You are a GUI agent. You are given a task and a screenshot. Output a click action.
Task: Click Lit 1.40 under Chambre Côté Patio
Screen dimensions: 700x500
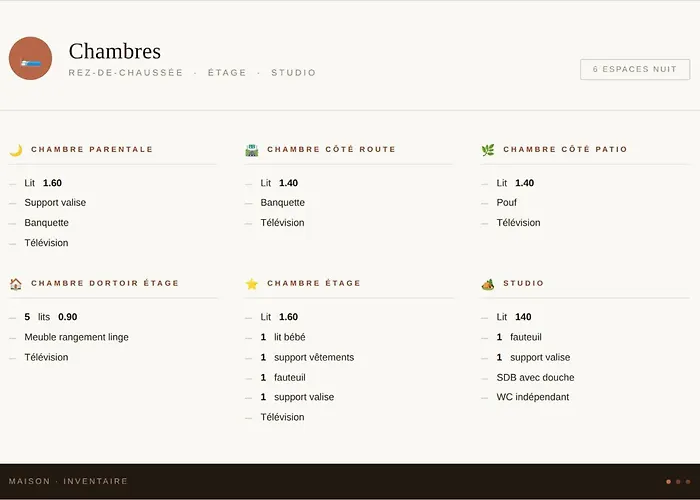click(x=515, y=183)
